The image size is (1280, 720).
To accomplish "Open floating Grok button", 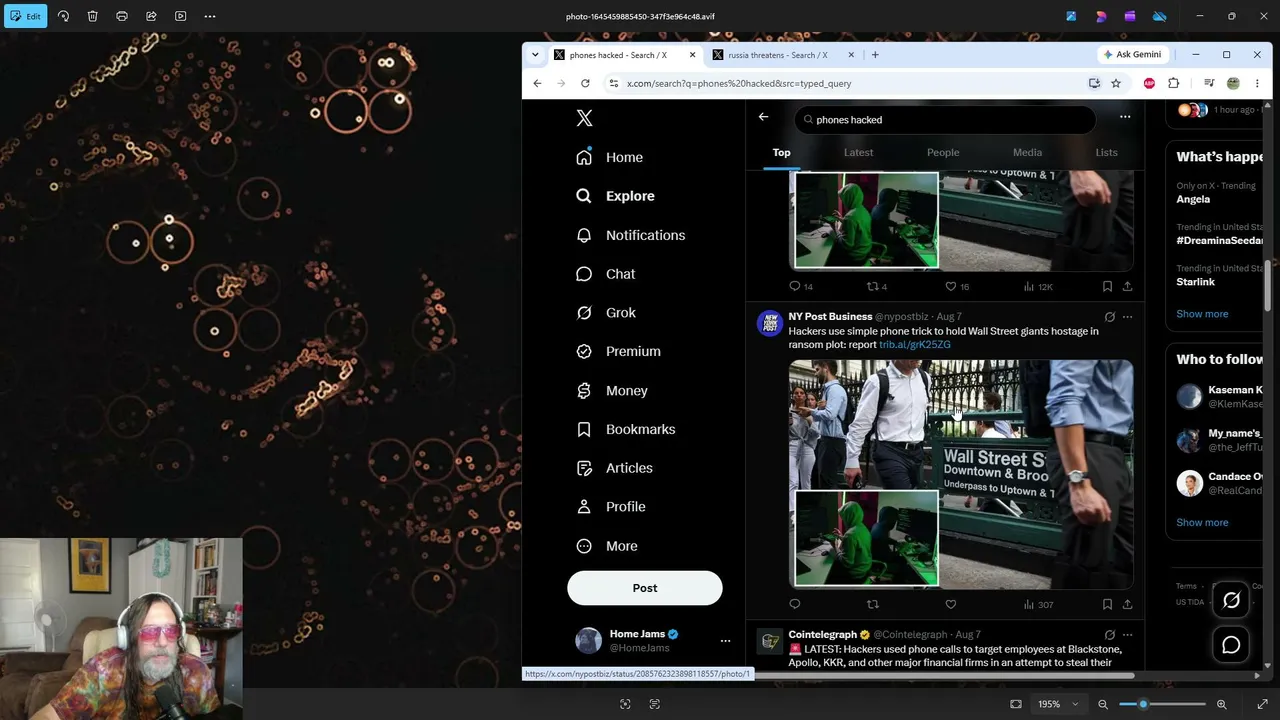I will tap(1231, 600).
